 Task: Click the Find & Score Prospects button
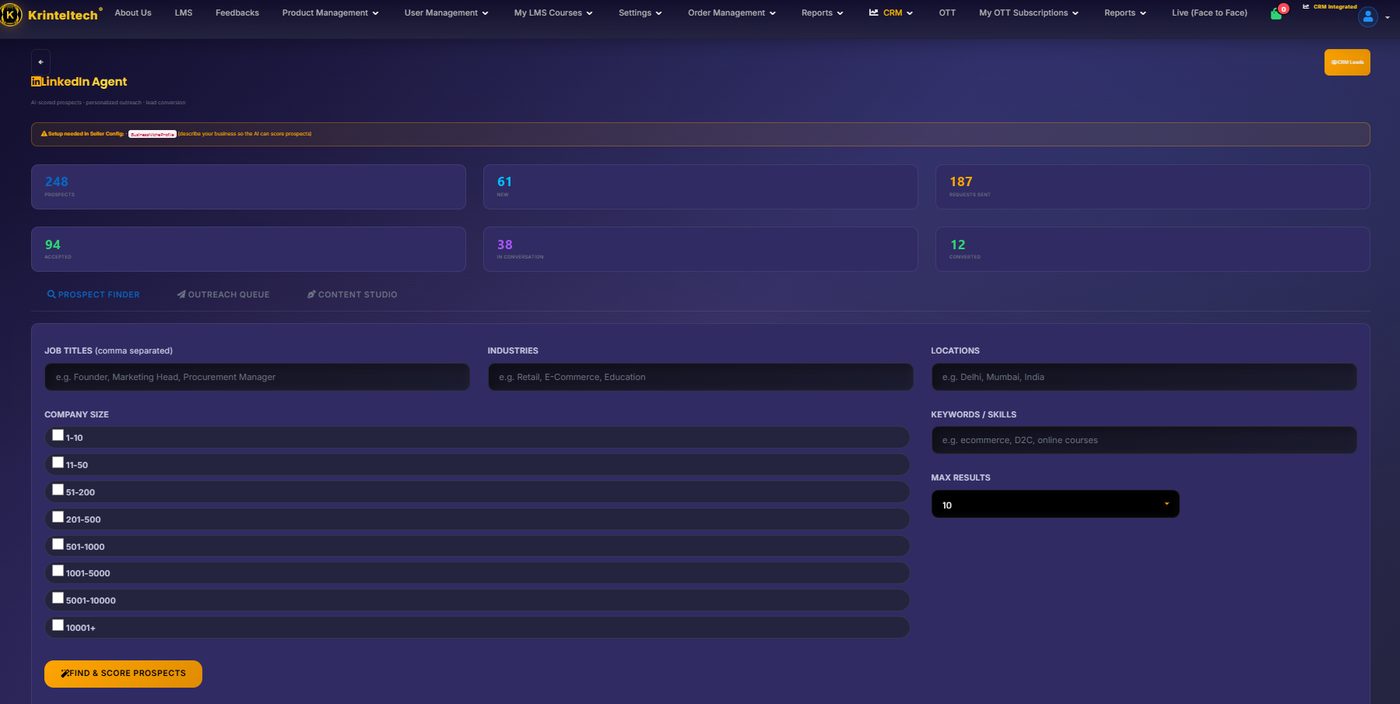tap(123, 674)
